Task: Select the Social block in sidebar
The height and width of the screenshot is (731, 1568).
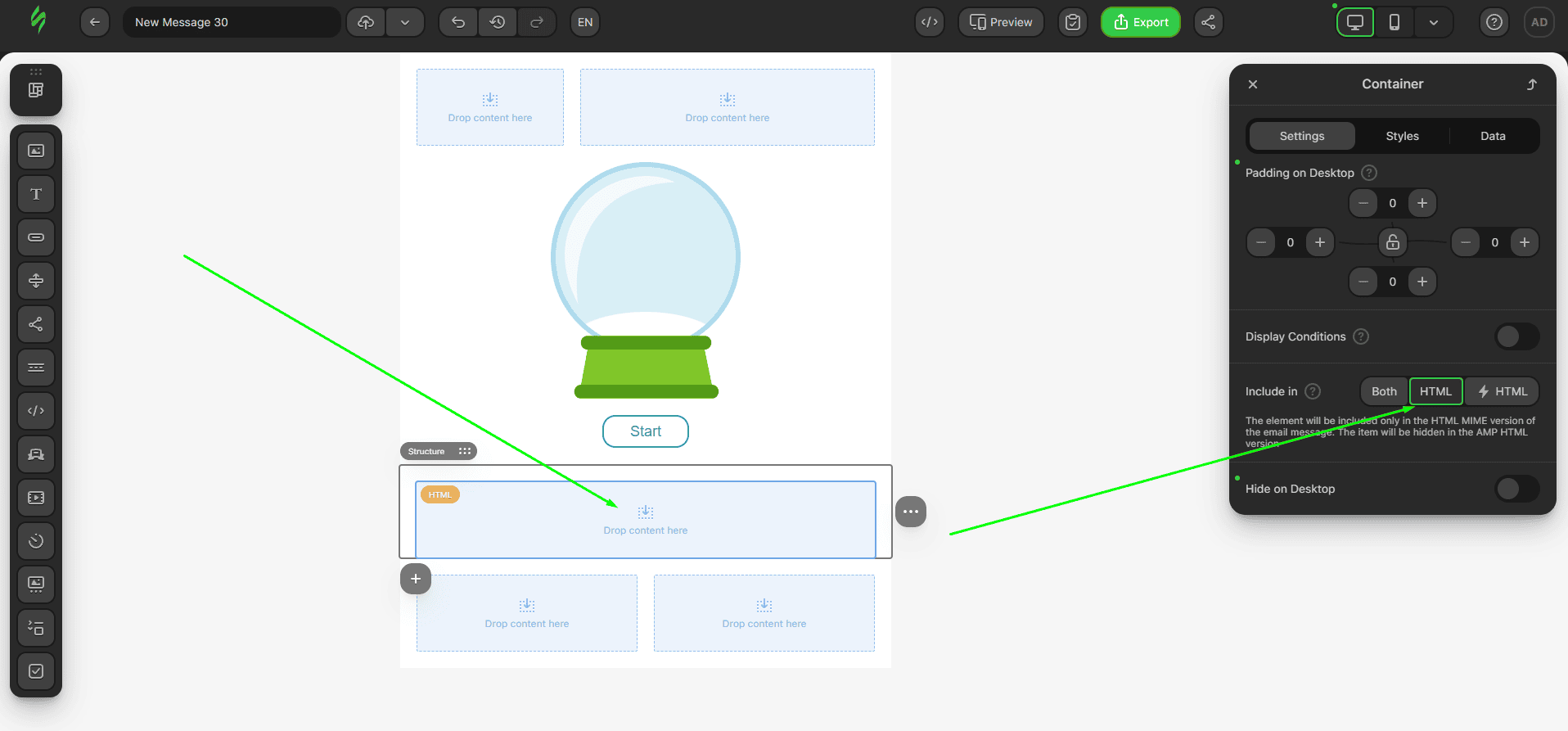Action: click(x=36, y=324)
